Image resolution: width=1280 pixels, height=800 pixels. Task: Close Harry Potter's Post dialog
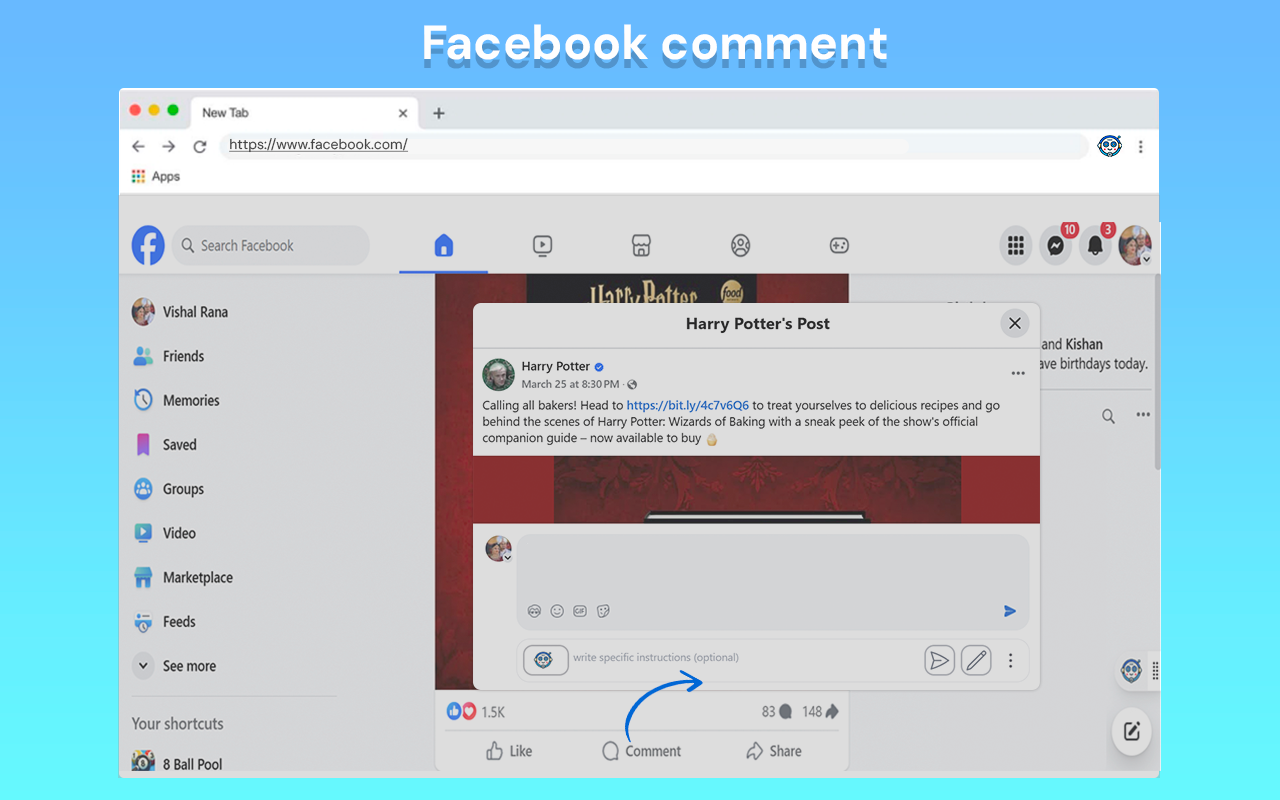pos(1014,323)
